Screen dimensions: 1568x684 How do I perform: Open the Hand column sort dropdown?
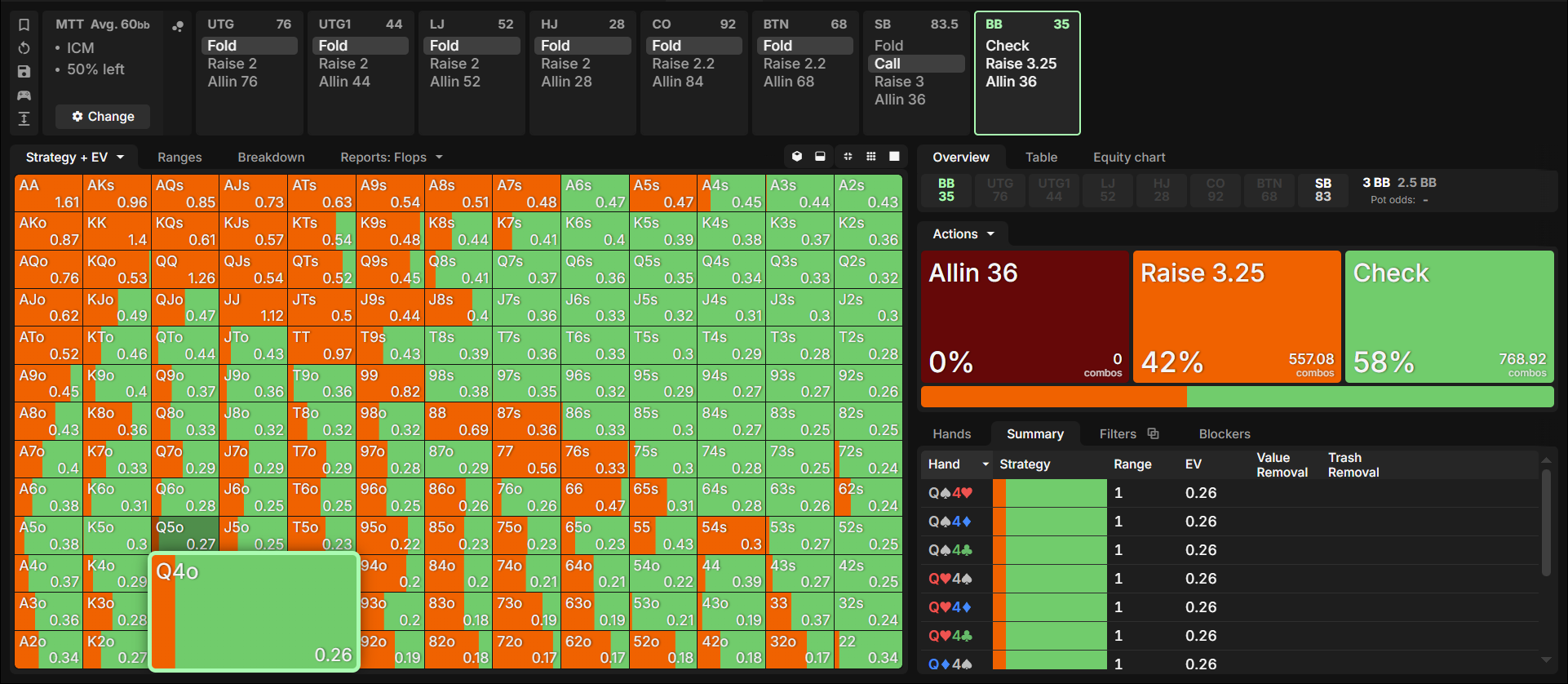click(x=985, y=464)
